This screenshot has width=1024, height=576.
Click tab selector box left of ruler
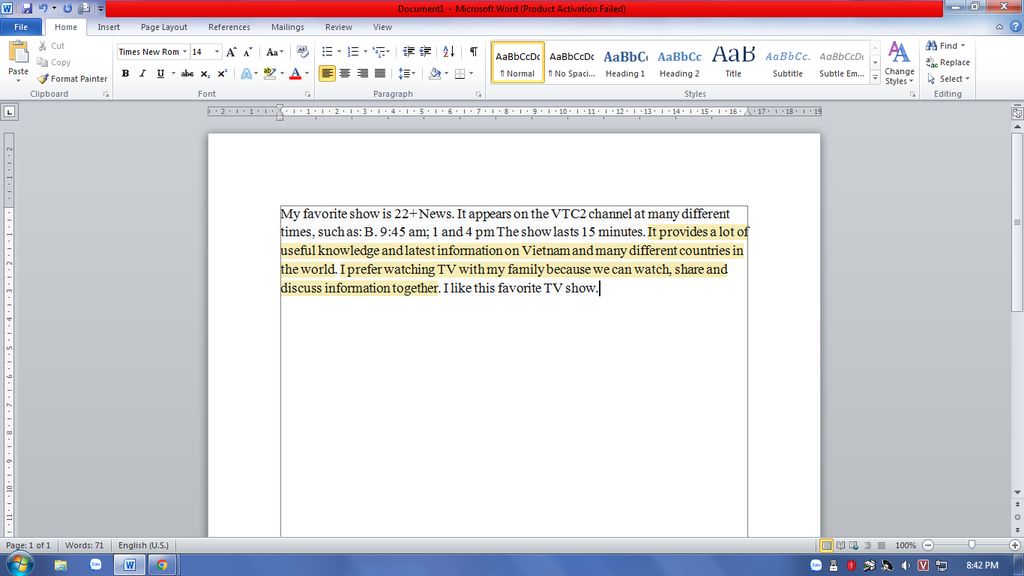click(10, 112)
